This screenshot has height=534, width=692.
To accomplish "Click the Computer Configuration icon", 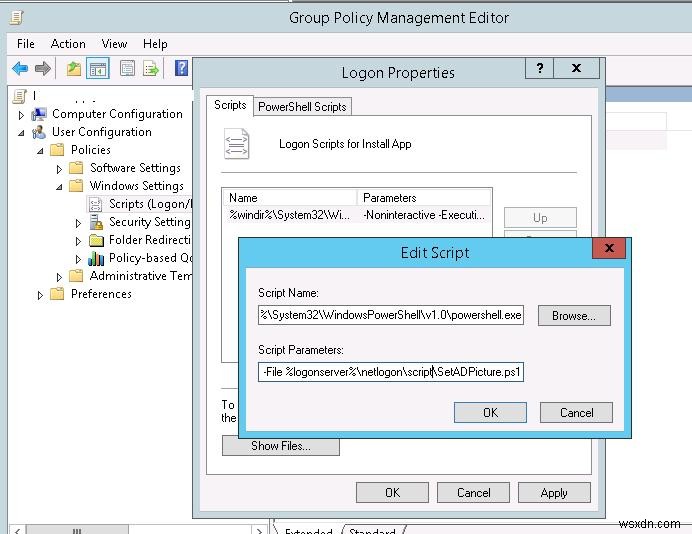I will [x=39, y=114].
